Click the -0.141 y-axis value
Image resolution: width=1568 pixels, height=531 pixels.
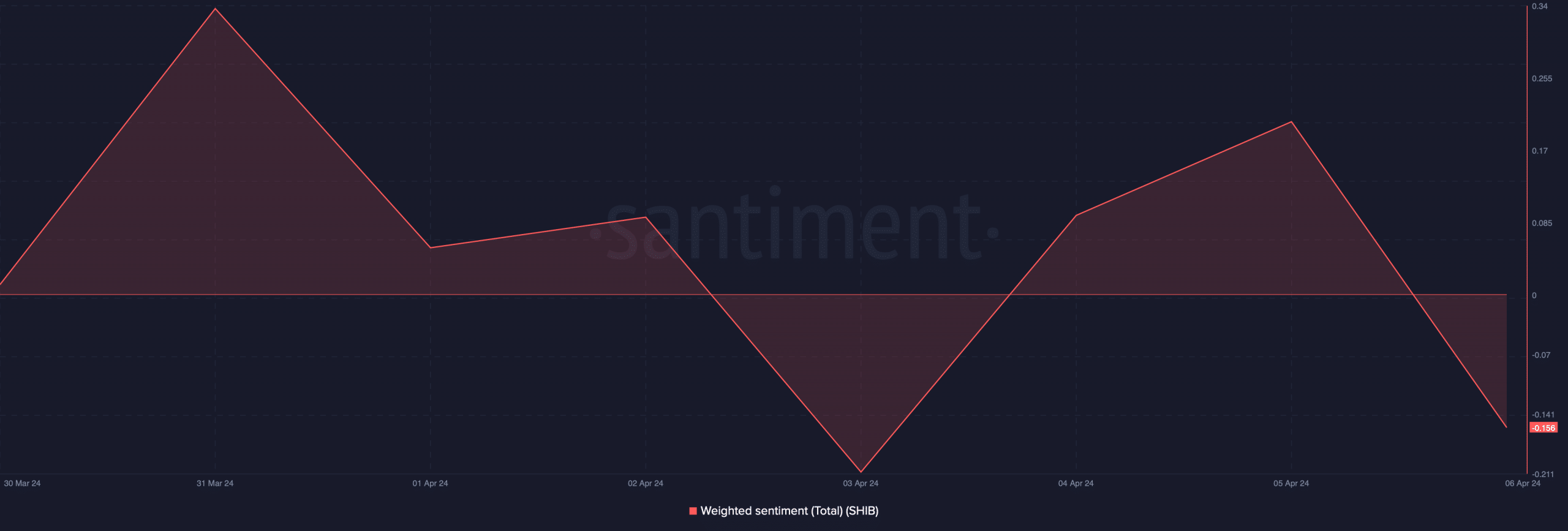[1543, 415]
